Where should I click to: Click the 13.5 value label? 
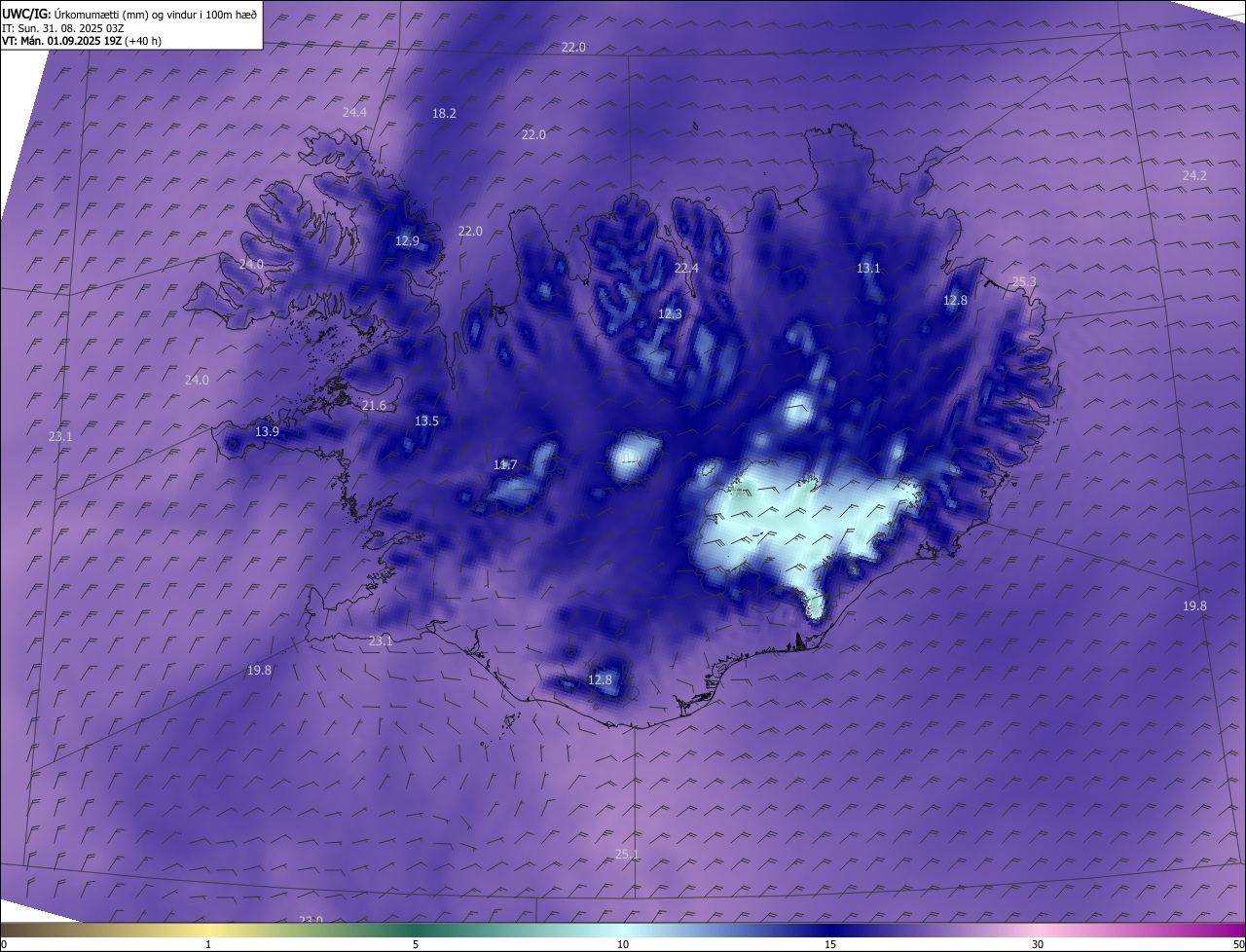426,421
